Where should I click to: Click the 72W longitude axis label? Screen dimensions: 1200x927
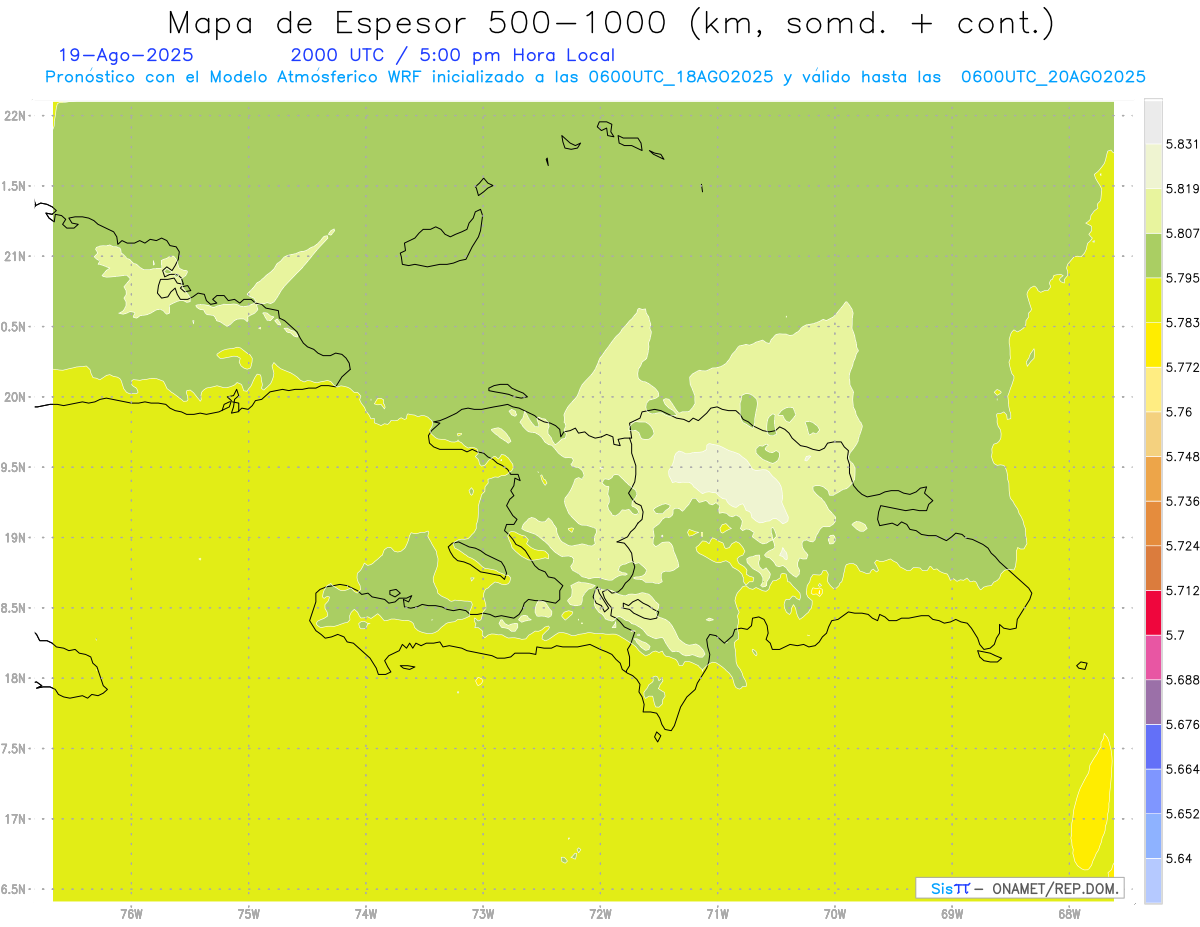coord(600,913)
